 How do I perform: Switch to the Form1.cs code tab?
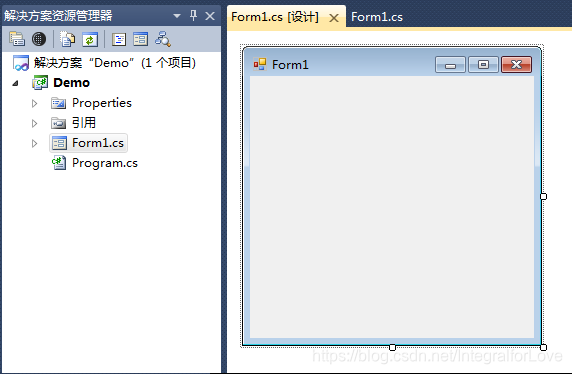pos(377,17)
